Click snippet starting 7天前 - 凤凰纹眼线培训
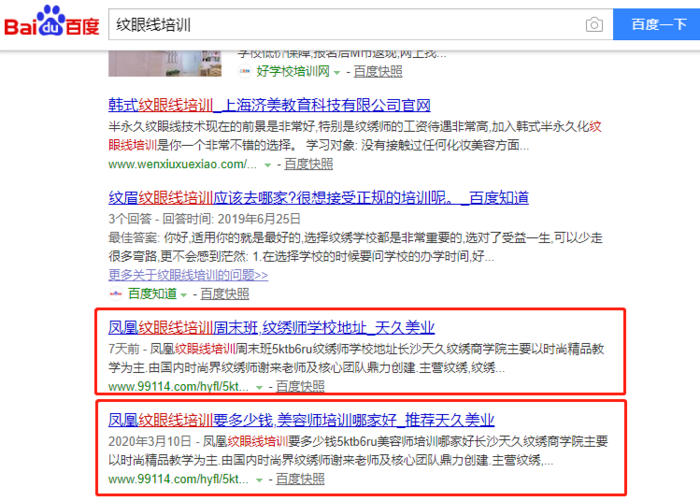 click(x=356, y=358)
